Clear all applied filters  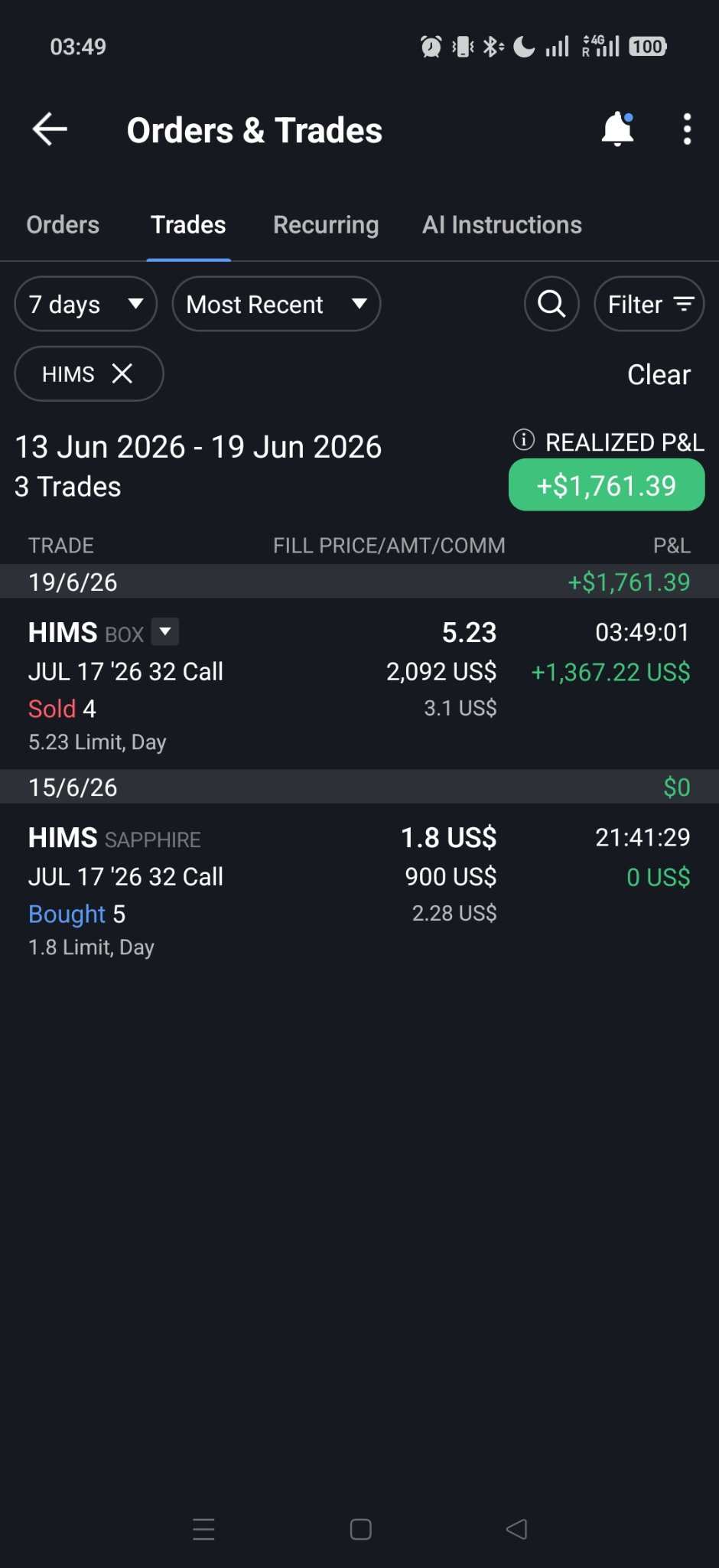[x=659, y=374]
